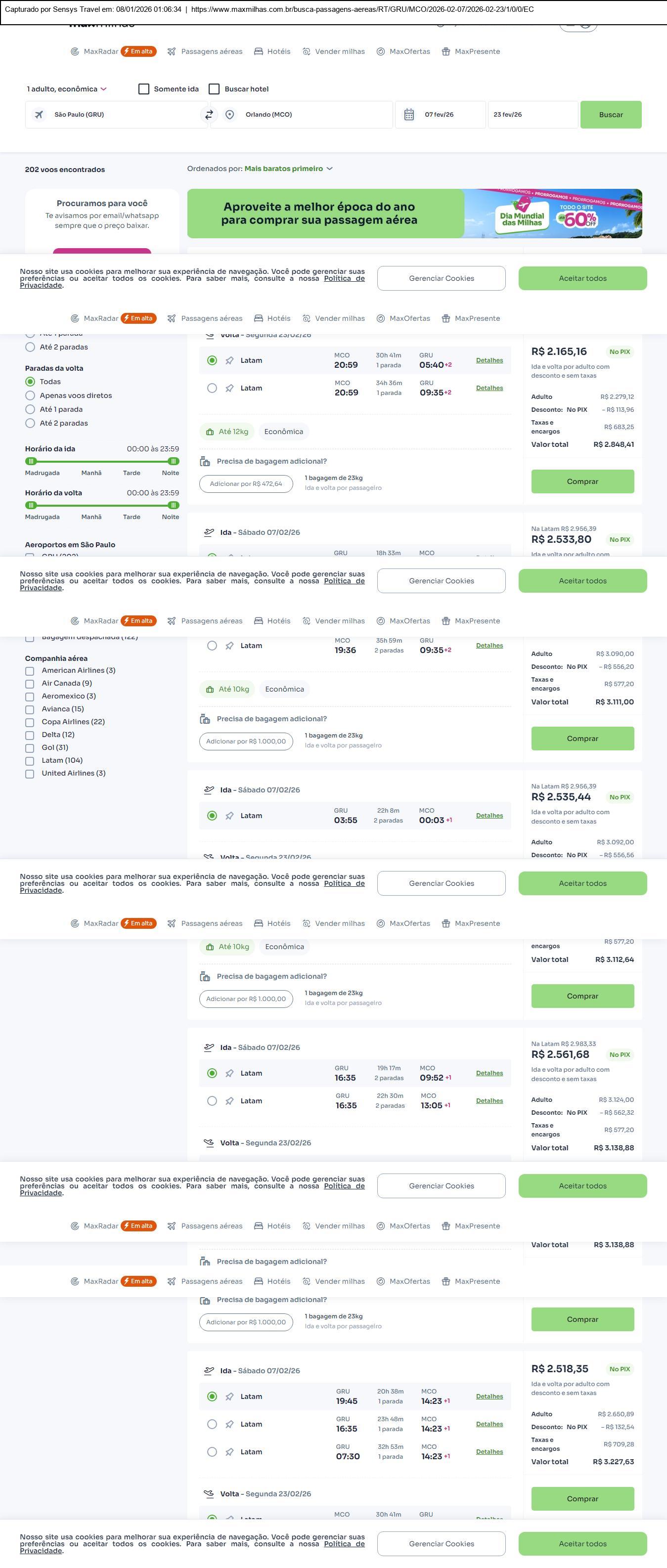Click the airplane icon in São Paulo field
This screenshot has height=1568, width=667.
pos(39,114)
